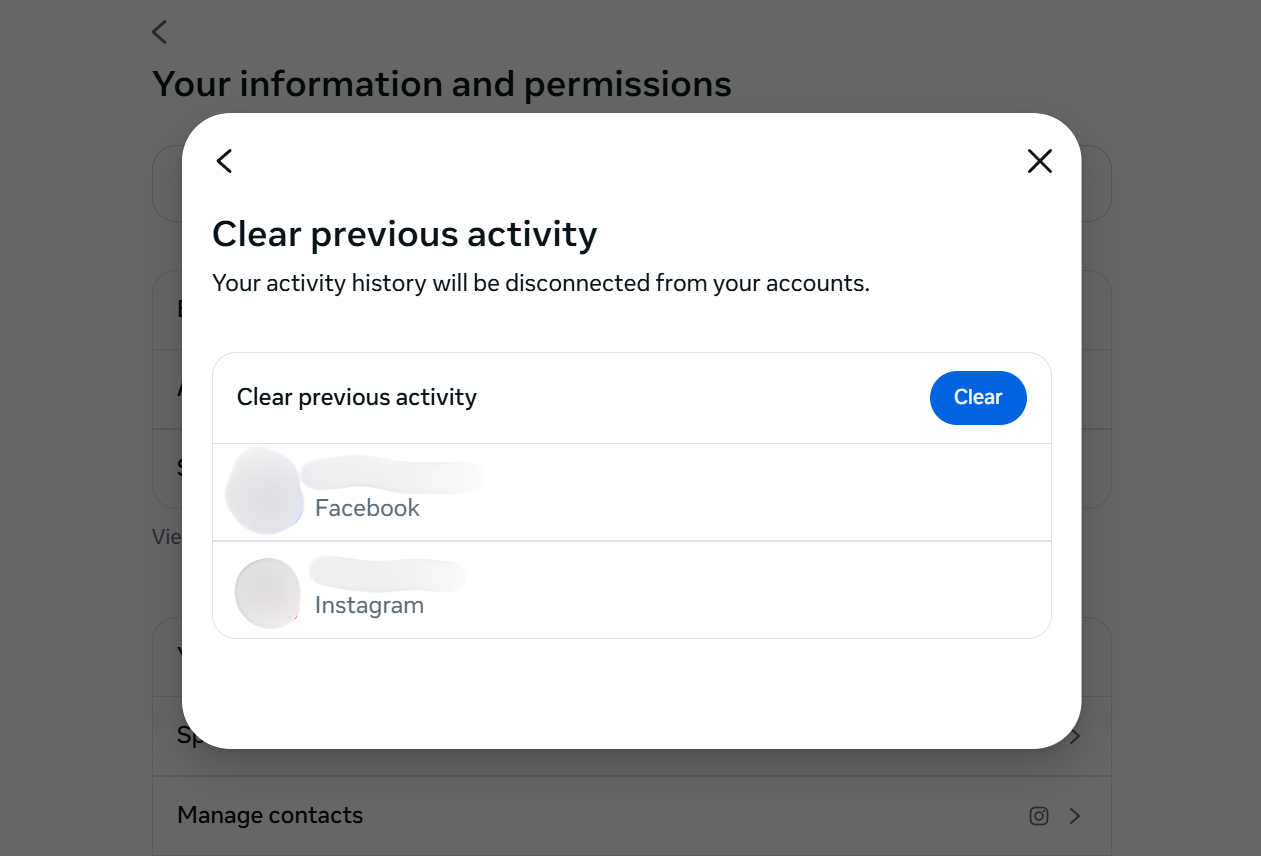Click the Facebook label under the blurred name
The image size is (1261, 856).
(x=366, y=507)
